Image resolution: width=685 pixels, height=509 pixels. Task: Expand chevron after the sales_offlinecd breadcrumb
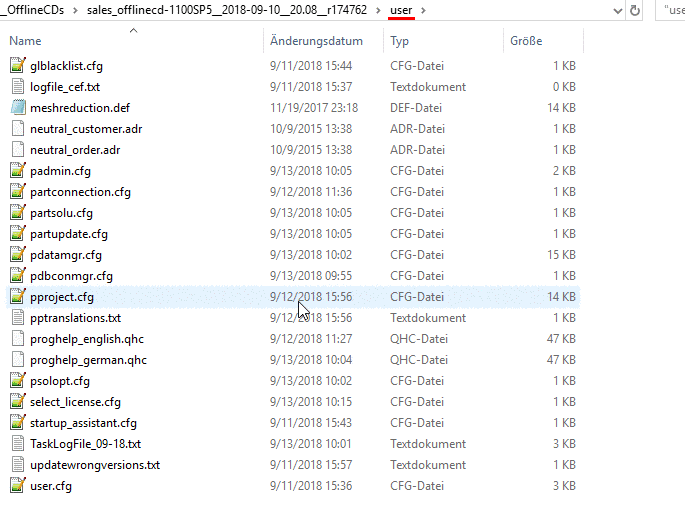378,10
